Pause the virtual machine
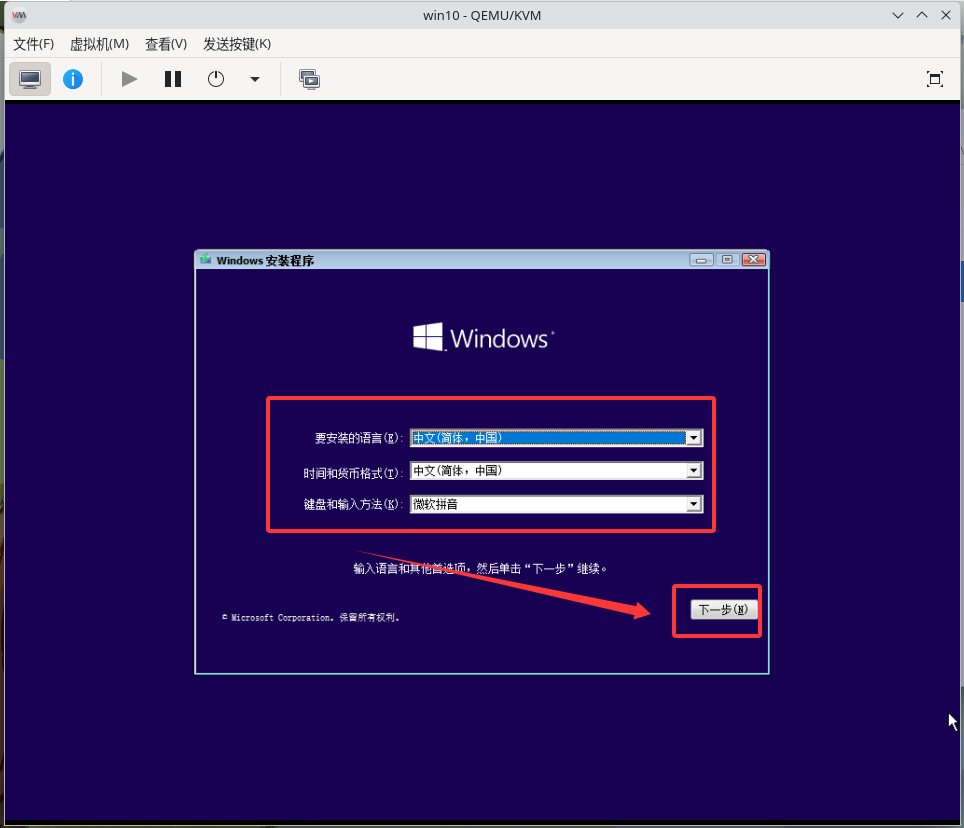Image resolution: width=964 pixels, height=828 pixels. coord(173,79)
